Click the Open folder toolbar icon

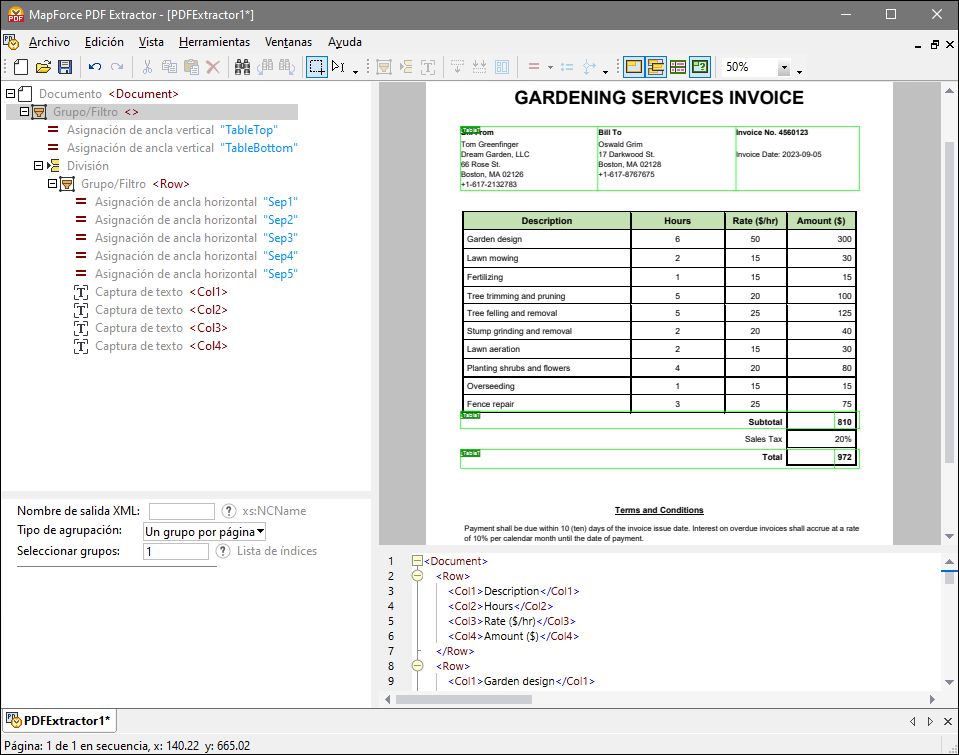point(43,67)
